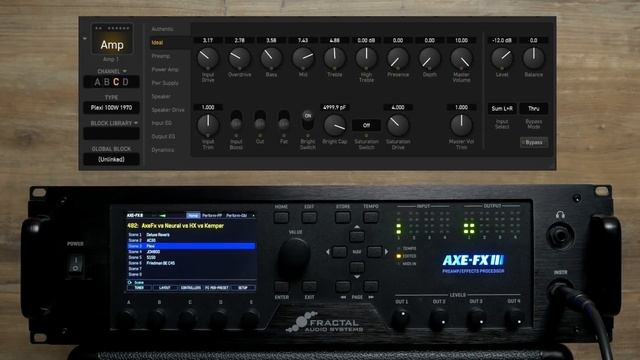Click the Treble value field 4.88
The height and width of the screenshot is (360, 640).
[335, 40]
